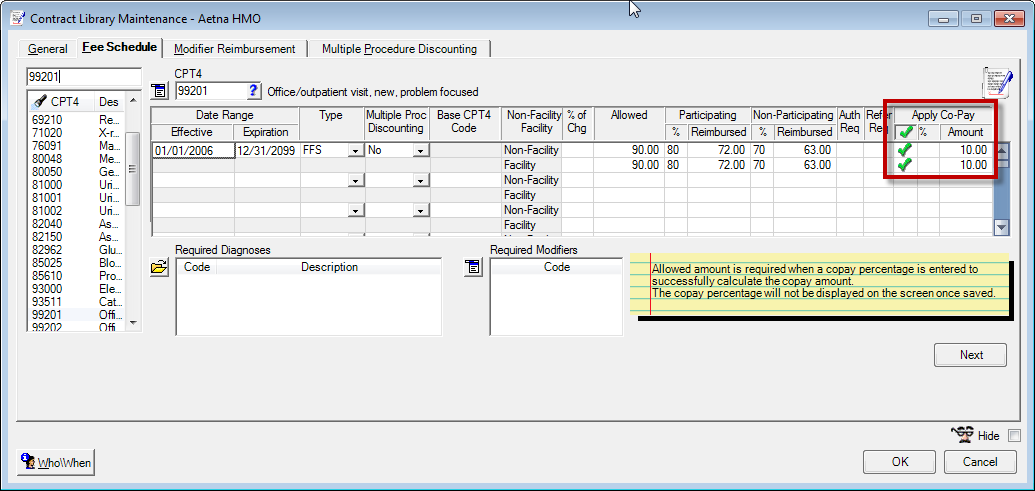
Task: Click the Non-Facility Allowed 90.00 cell
Action: point(629,150)
